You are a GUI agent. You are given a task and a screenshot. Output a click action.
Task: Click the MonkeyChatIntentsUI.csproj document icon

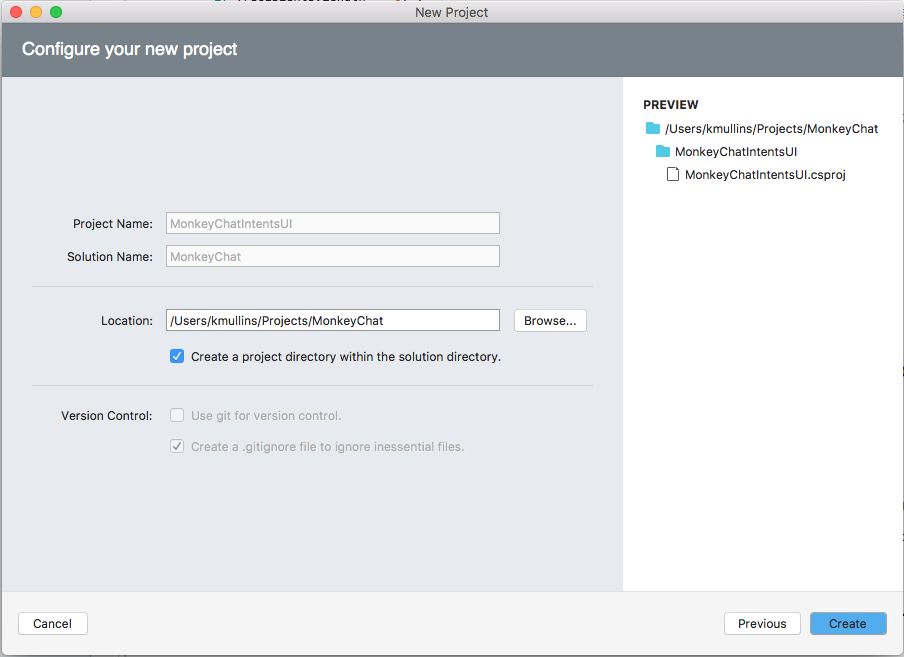point(672,174)
